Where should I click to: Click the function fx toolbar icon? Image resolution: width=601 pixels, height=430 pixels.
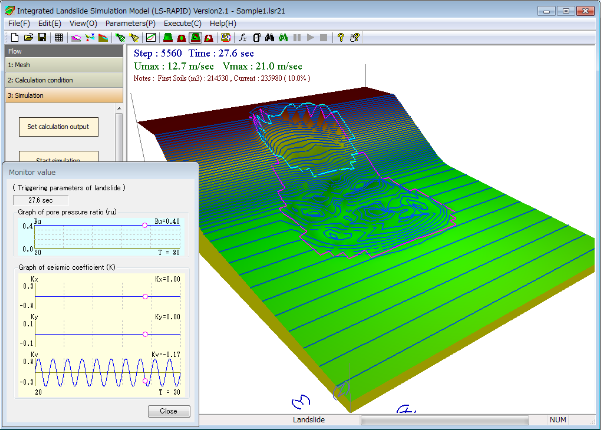click(242, 37)
